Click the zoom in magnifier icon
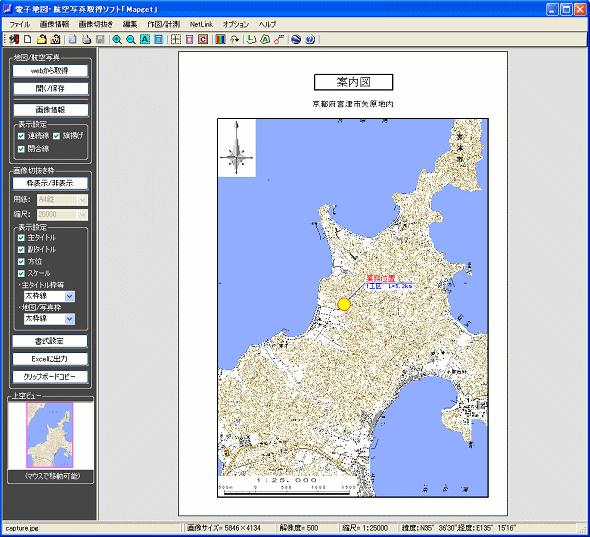 (x=117, y=40)
